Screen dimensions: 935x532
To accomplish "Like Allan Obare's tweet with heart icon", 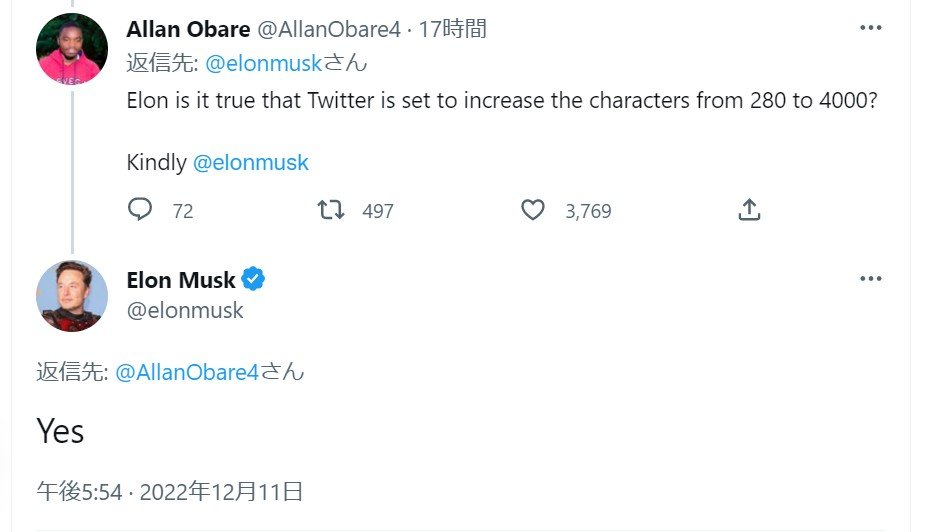I will [533, 210].
